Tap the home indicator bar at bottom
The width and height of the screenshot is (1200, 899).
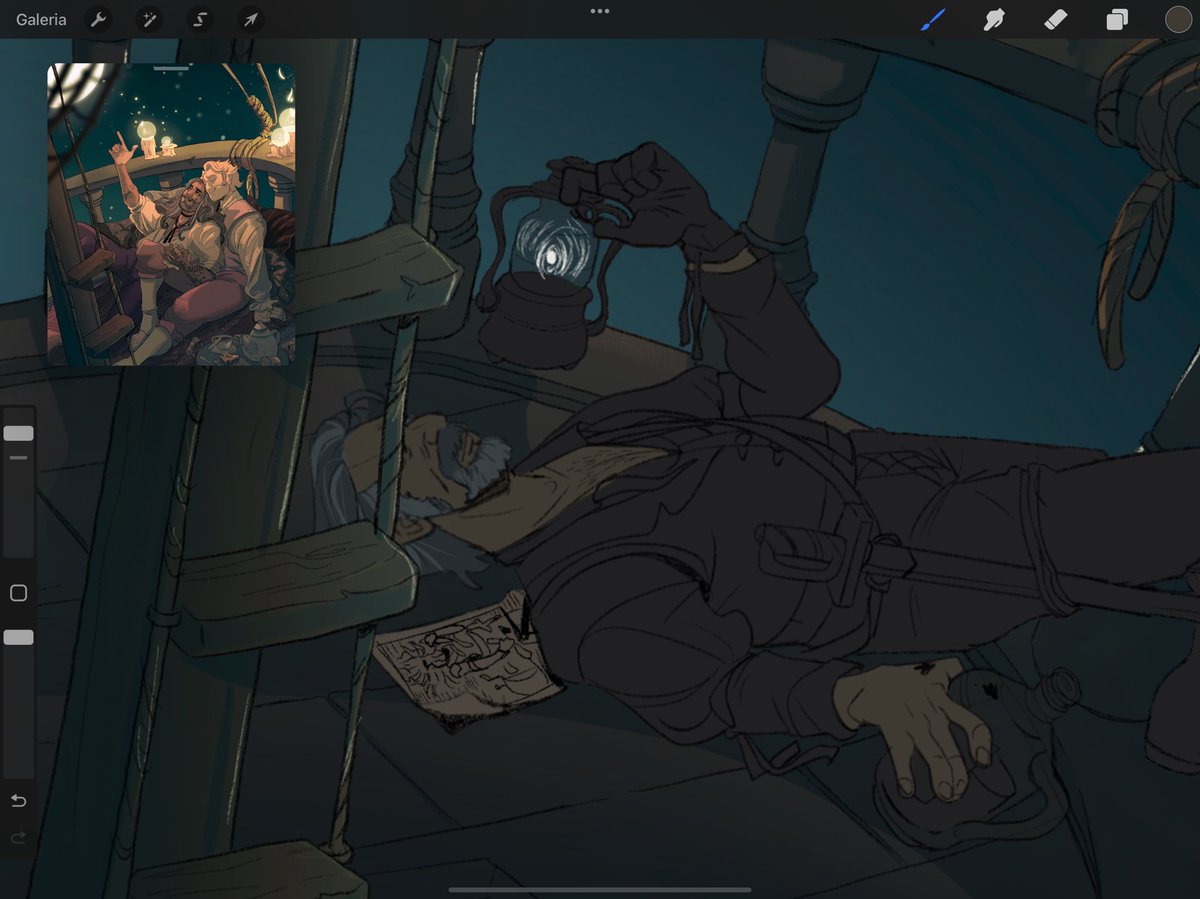tap(600, 889)
